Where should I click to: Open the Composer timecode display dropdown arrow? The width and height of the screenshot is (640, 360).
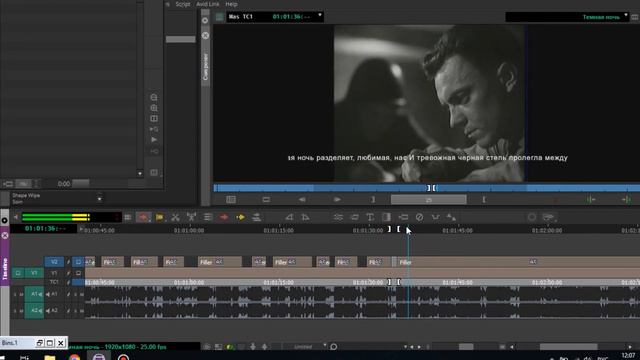click(x=320, y=16)
